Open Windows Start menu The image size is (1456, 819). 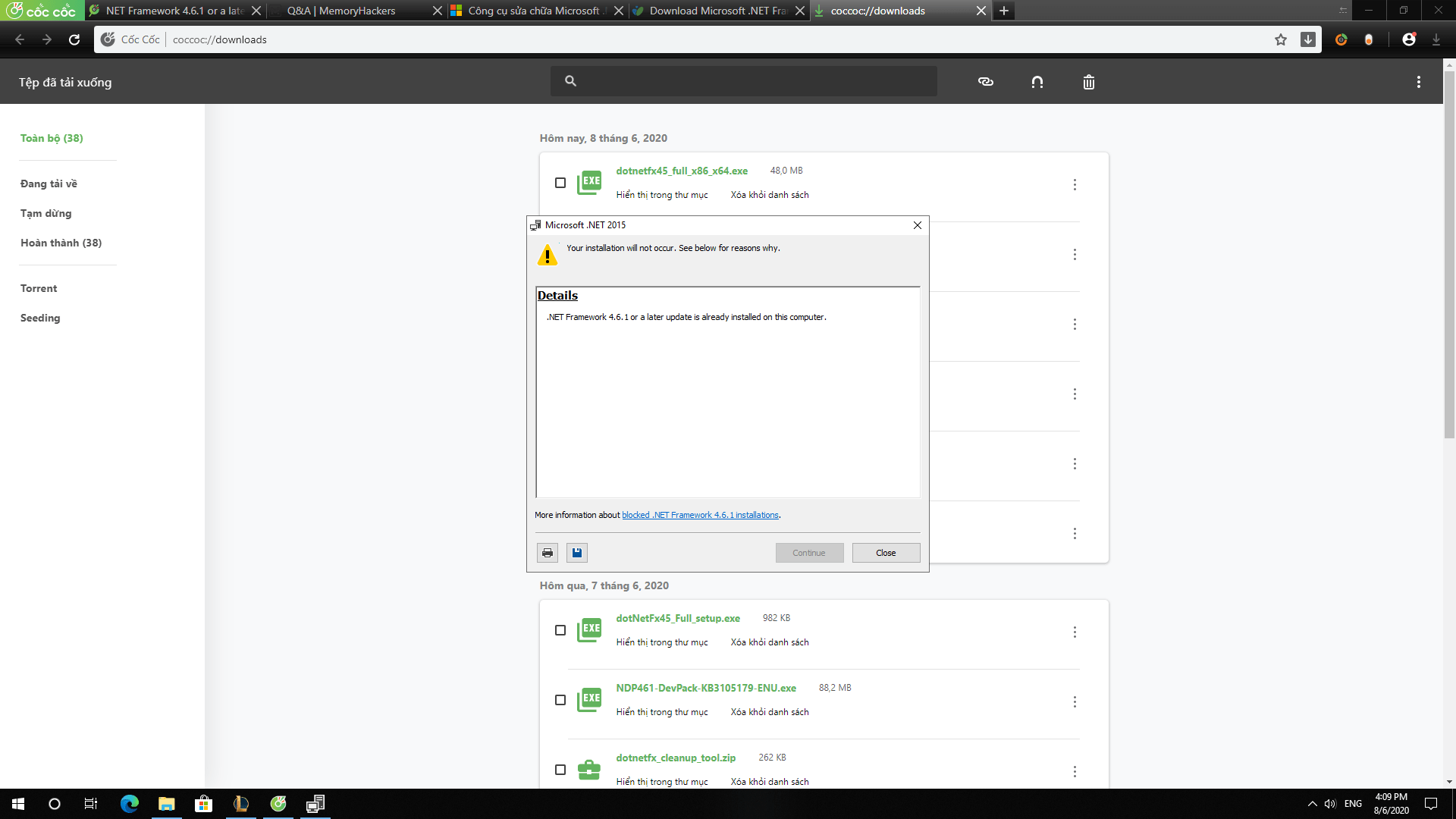(18, 804)
